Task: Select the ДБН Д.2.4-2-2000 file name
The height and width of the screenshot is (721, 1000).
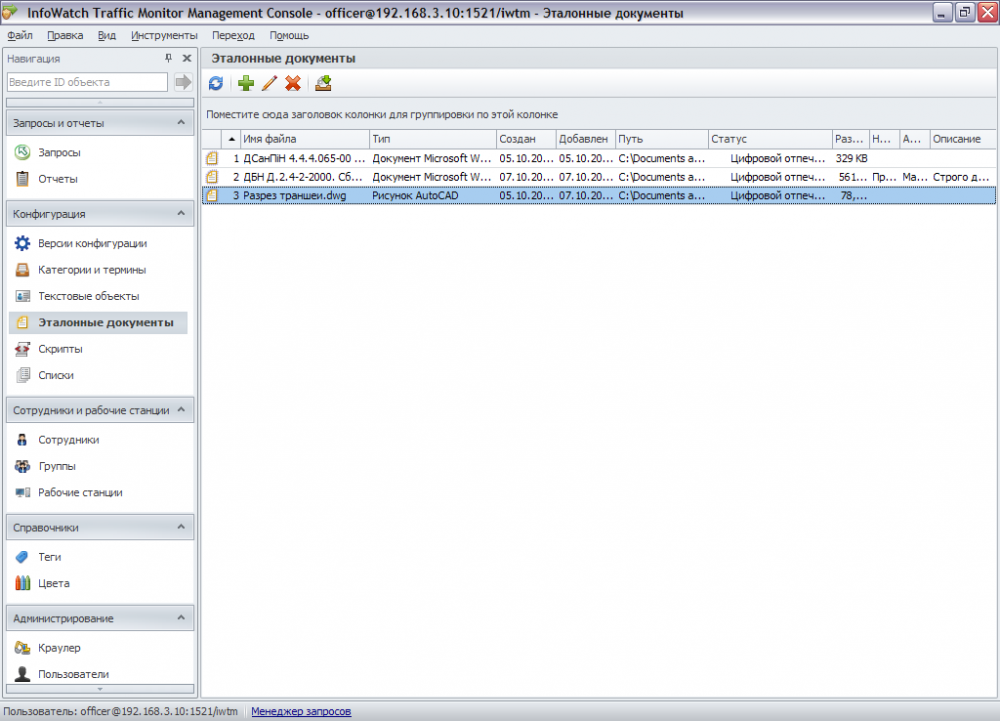Action: (303, 177)
